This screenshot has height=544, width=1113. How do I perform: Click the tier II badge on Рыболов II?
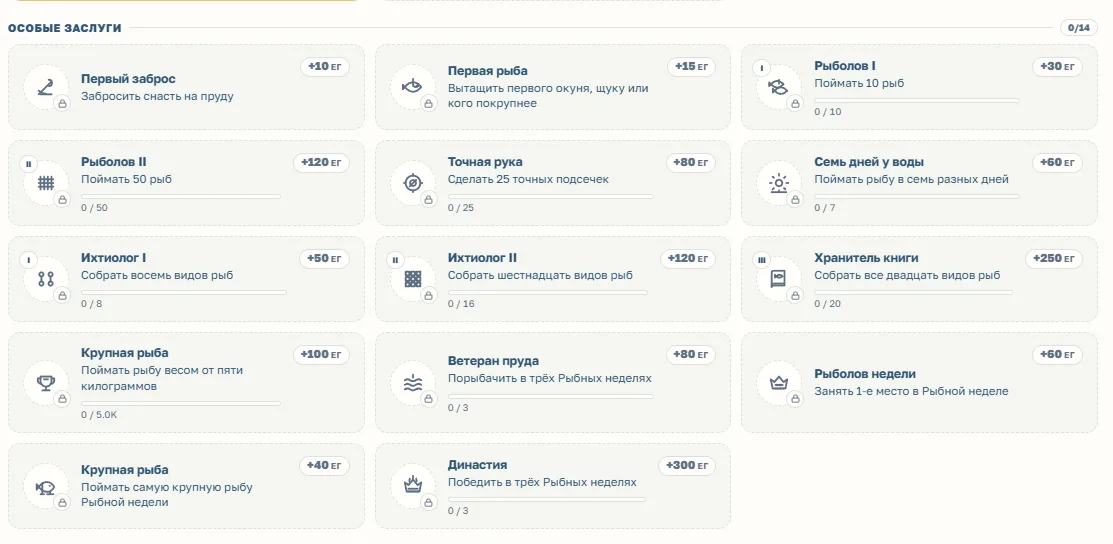(x=28, y=164)
